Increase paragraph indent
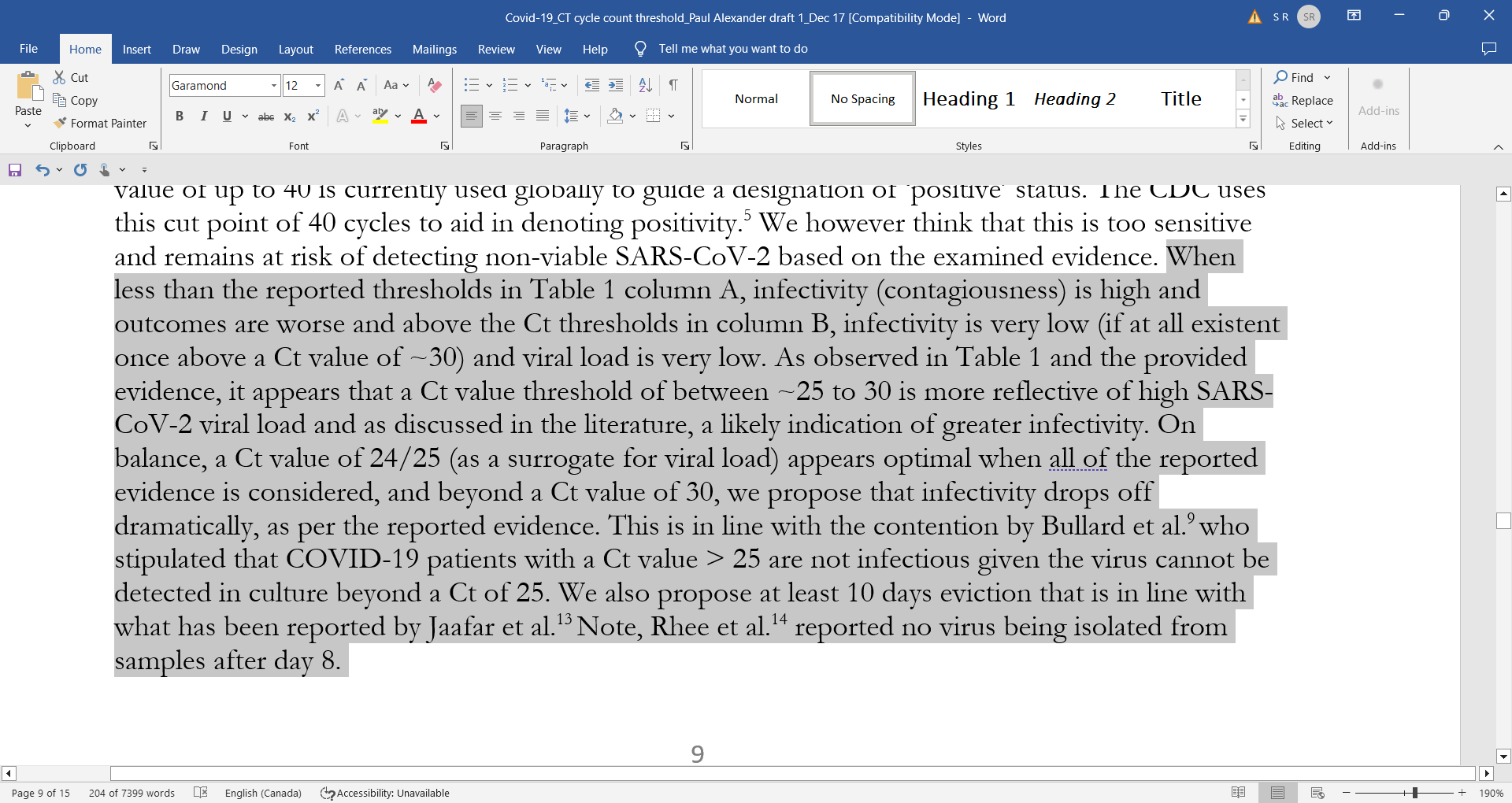Viewport: 1512px width, 803px height. [x=616, y=85]
